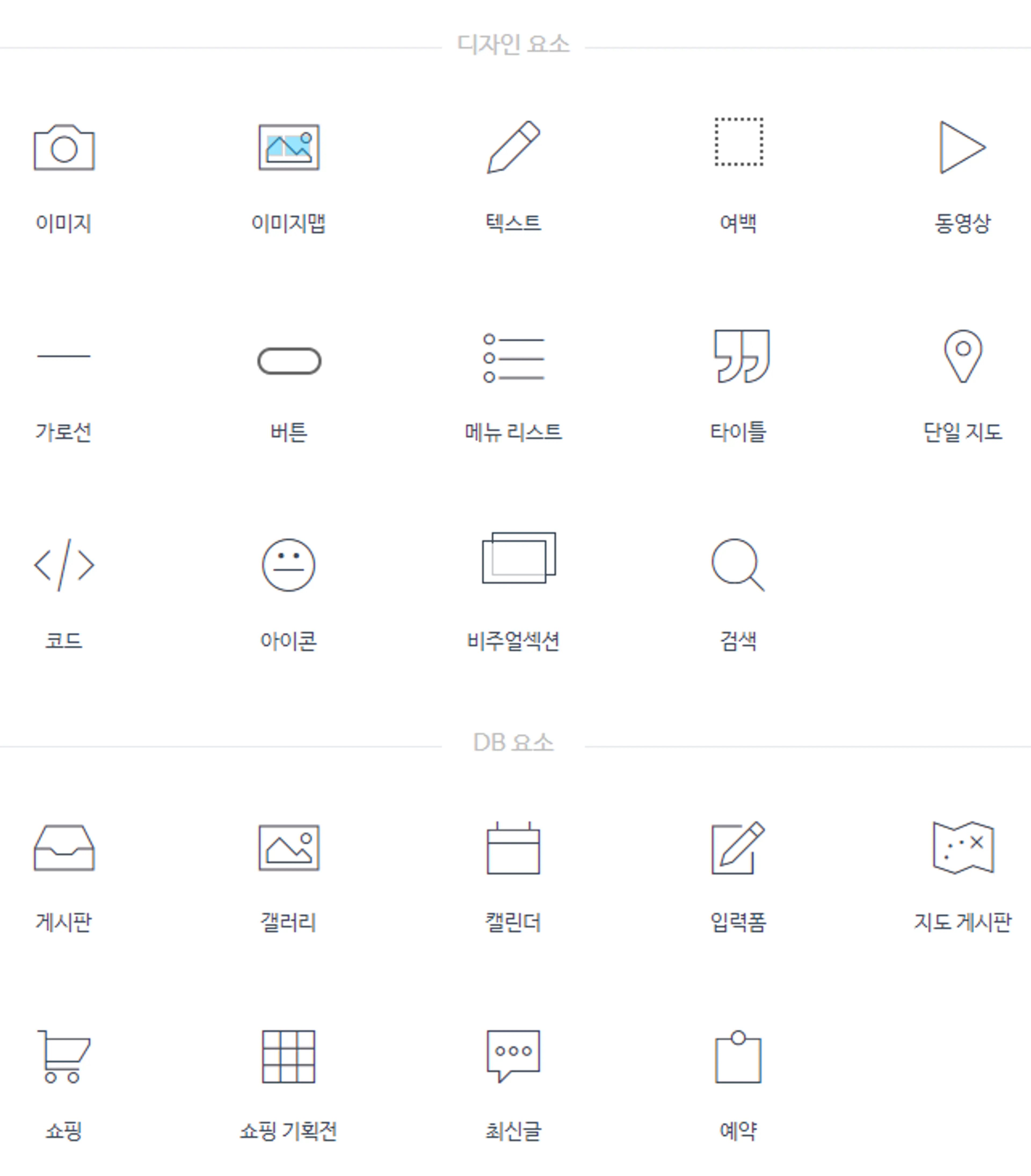Viewport: 1031px width, 1176px height.
Task: Click the 단일 지도 label
Action: tap(963, 432)
